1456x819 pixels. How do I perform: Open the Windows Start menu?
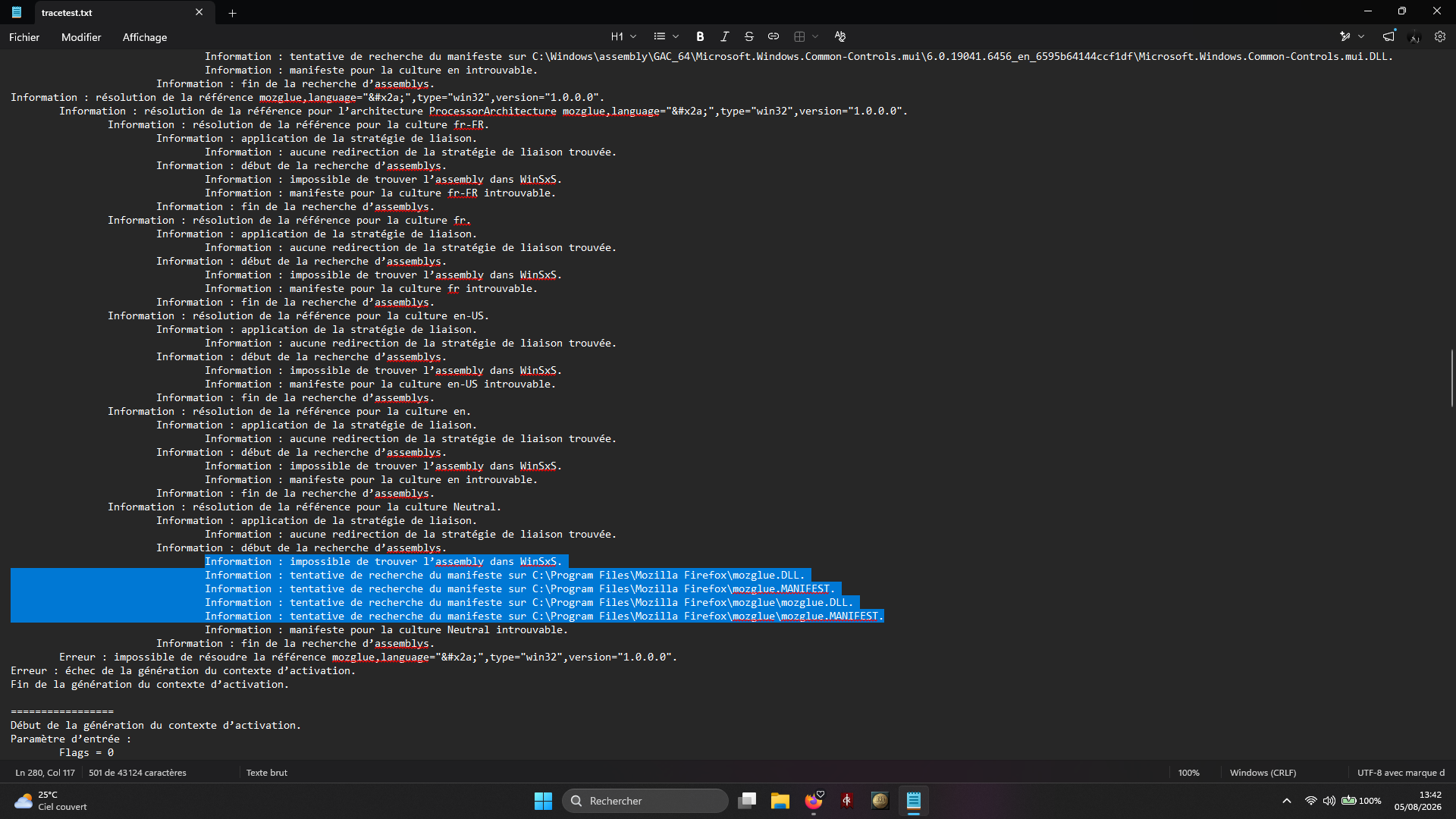pyautogui.click(x=543, y=801)
